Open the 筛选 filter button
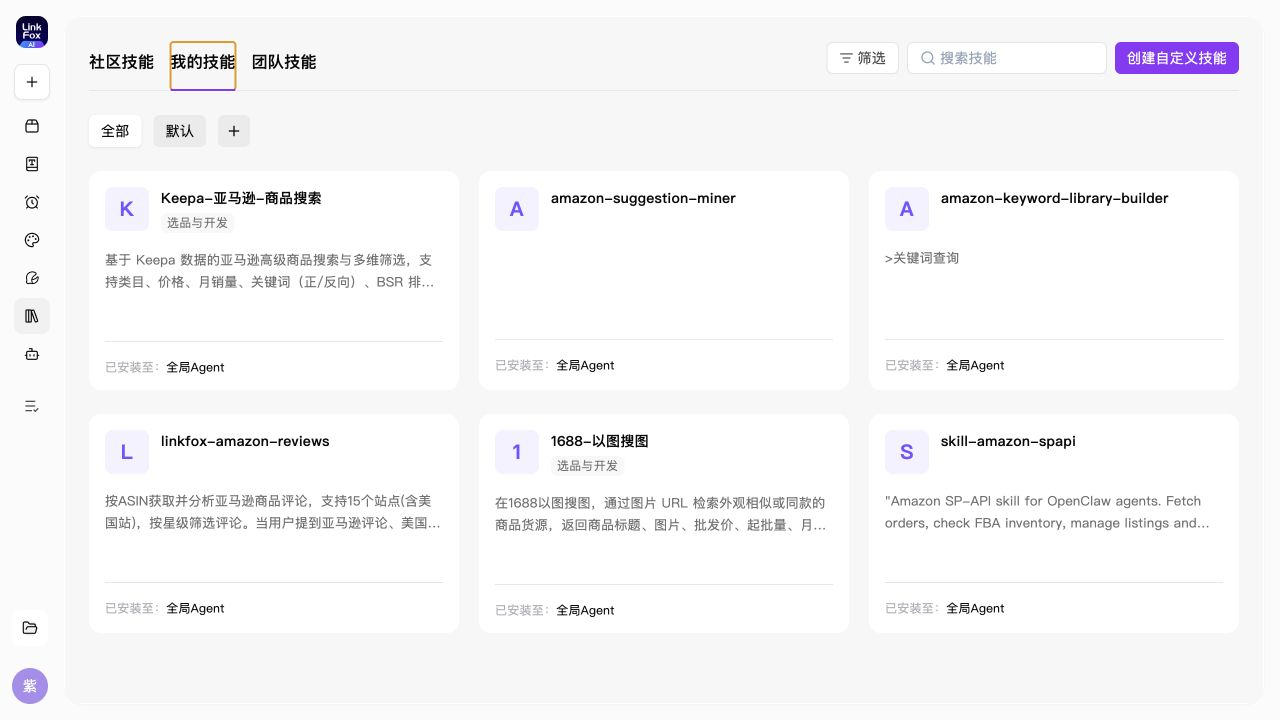 point(863,58)
